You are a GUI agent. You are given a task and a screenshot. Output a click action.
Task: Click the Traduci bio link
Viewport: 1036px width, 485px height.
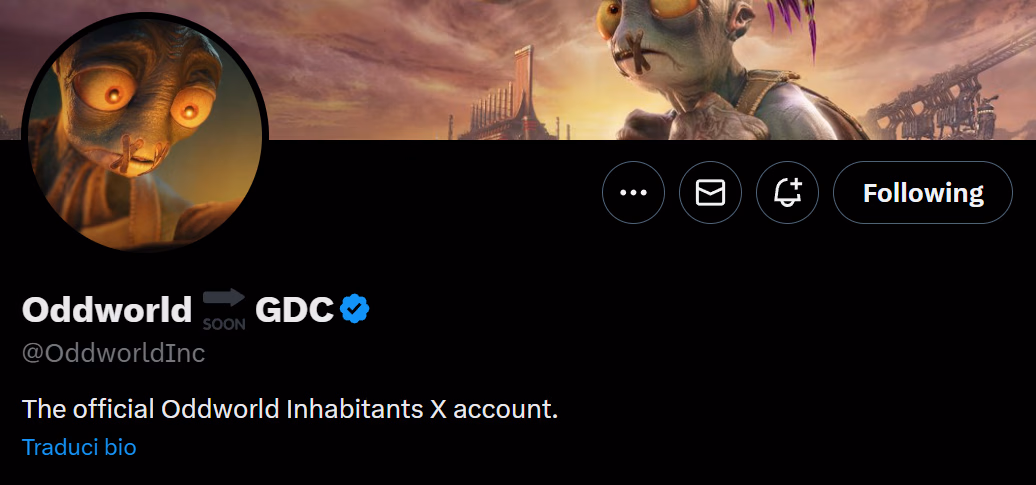pos(79,447)
